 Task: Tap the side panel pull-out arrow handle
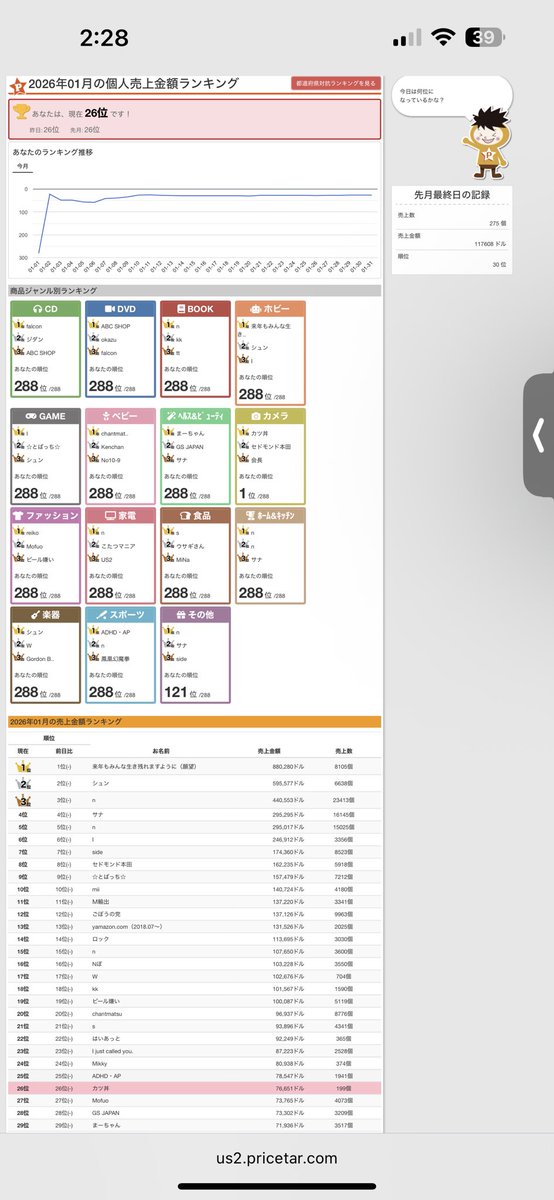pos(538,434)
